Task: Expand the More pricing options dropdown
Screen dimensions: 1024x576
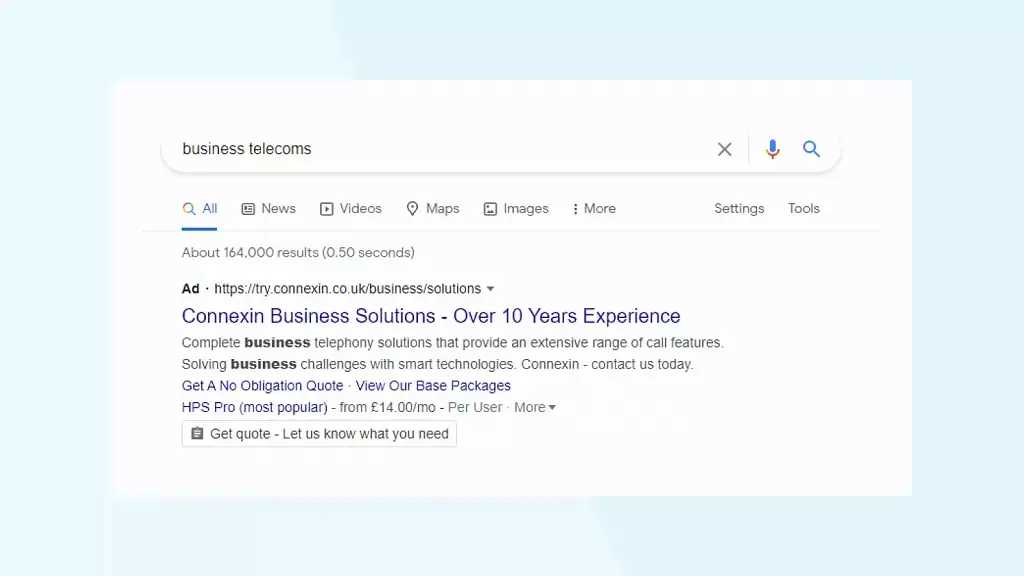Action: click(535, 408)
